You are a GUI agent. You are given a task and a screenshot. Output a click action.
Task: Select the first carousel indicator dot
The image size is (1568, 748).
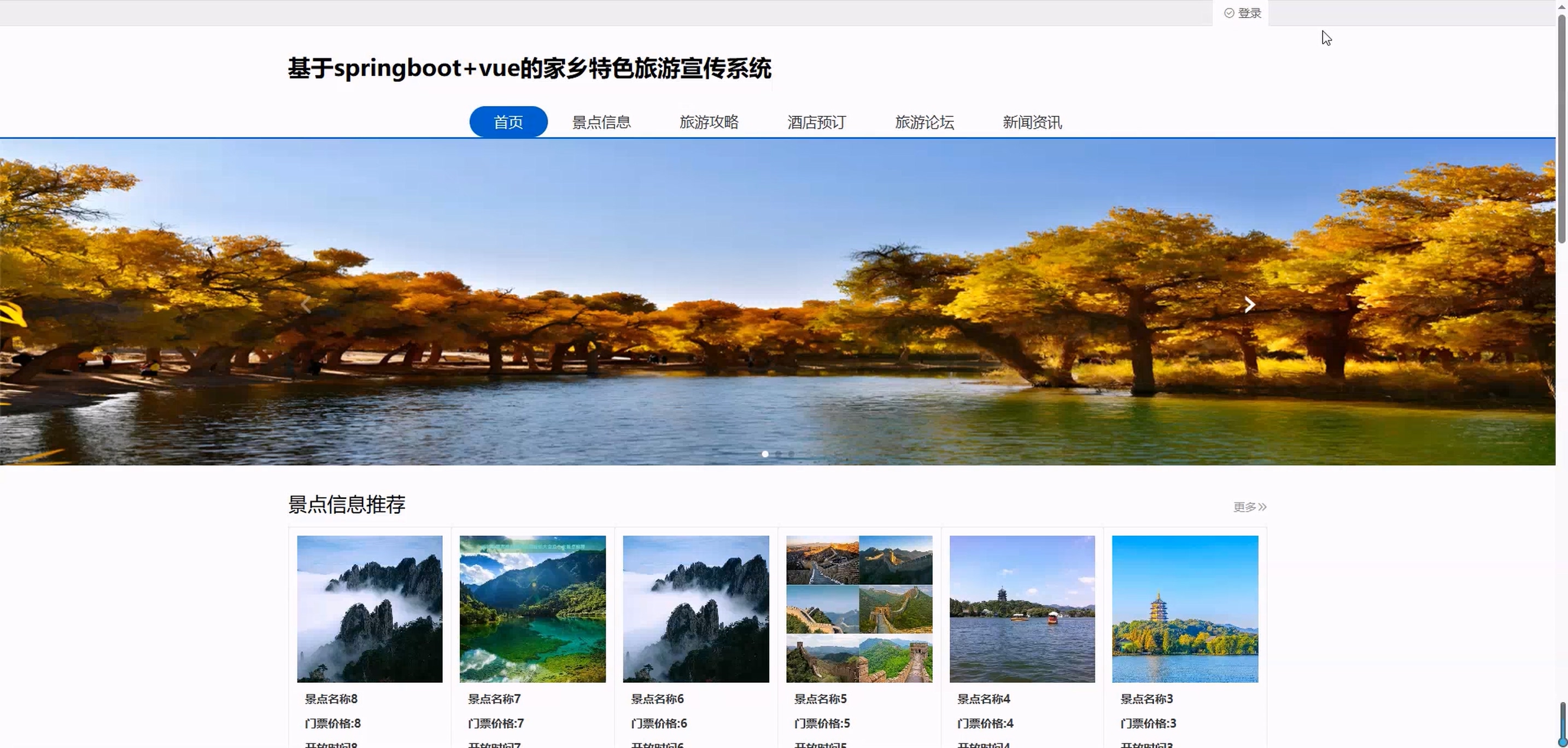coord(765,454)
